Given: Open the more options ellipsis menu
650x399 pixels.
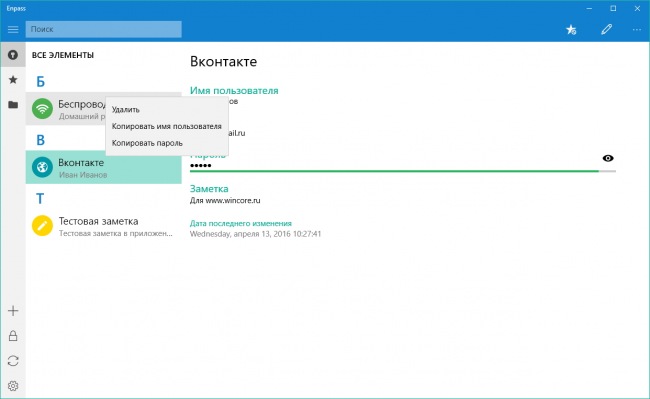Looking at the screenshot, I should pos(637,29).
